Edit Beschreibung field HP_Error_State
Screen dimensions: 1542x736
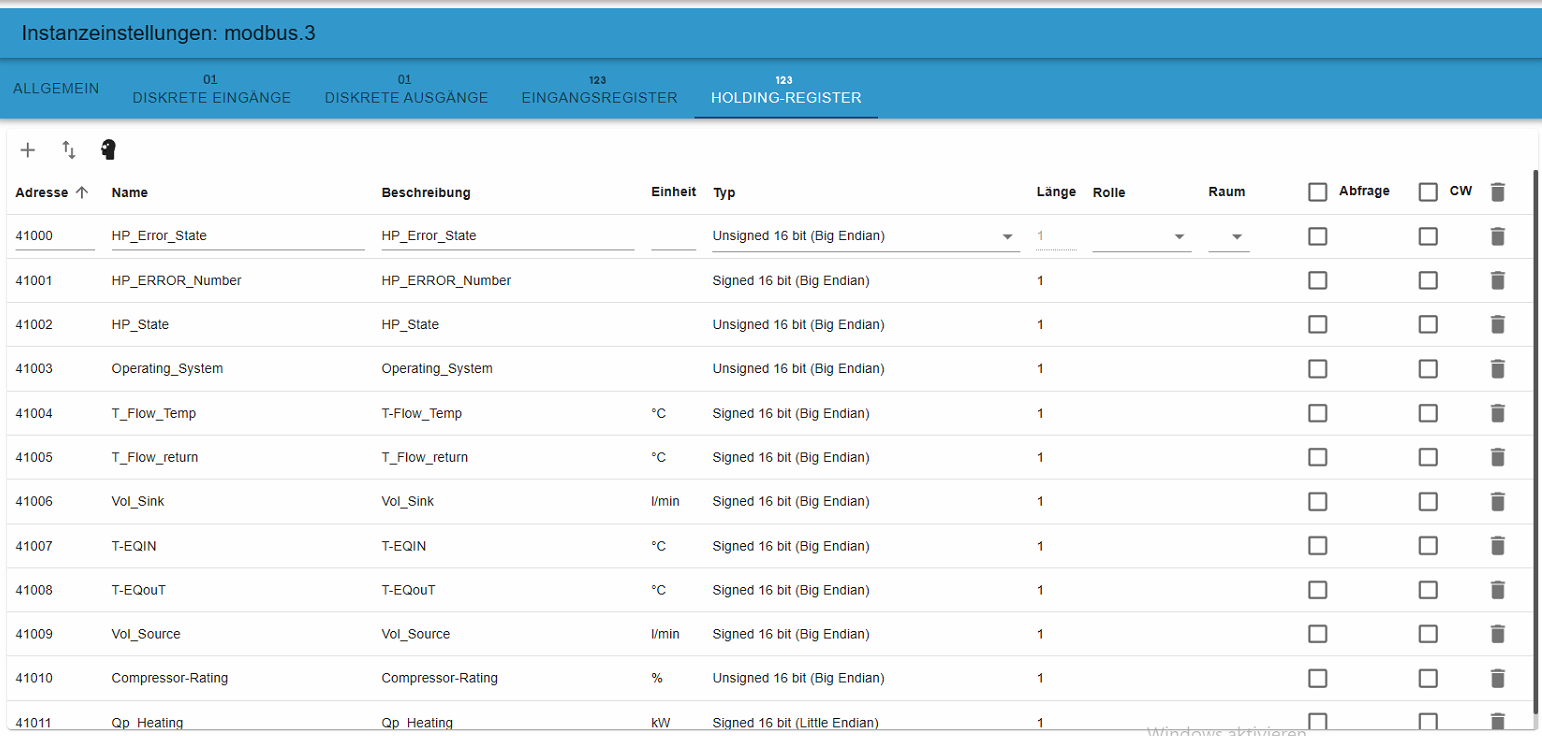coord(508,237)
